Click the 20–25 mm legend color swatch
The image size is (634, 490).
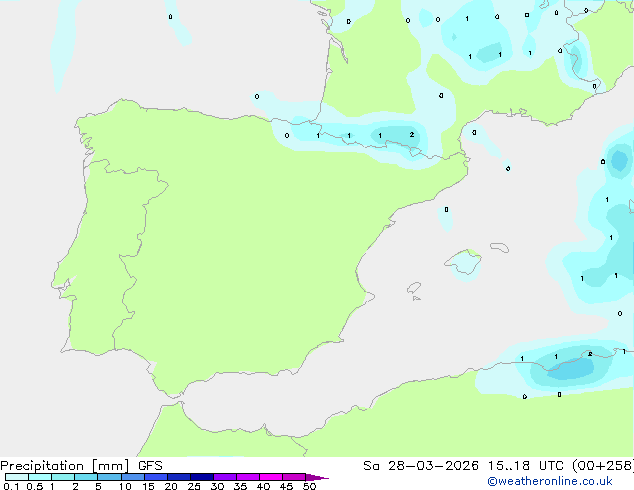[179, 477]
